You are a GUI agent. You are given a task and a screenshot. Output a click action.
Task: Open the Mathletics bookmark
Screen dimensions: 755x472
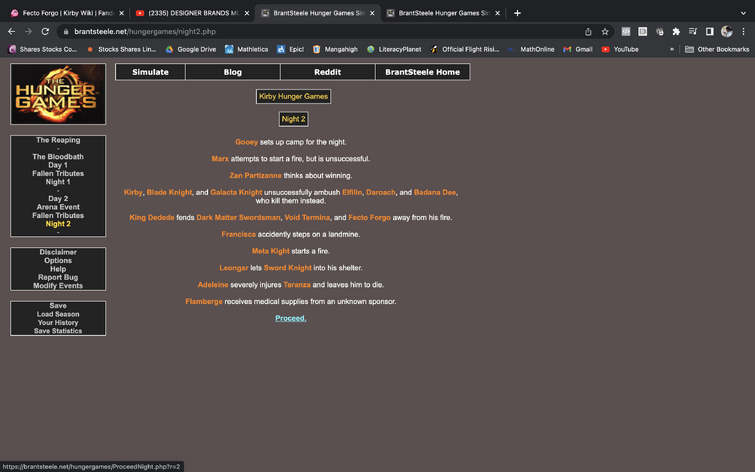(x=247, y=49)
